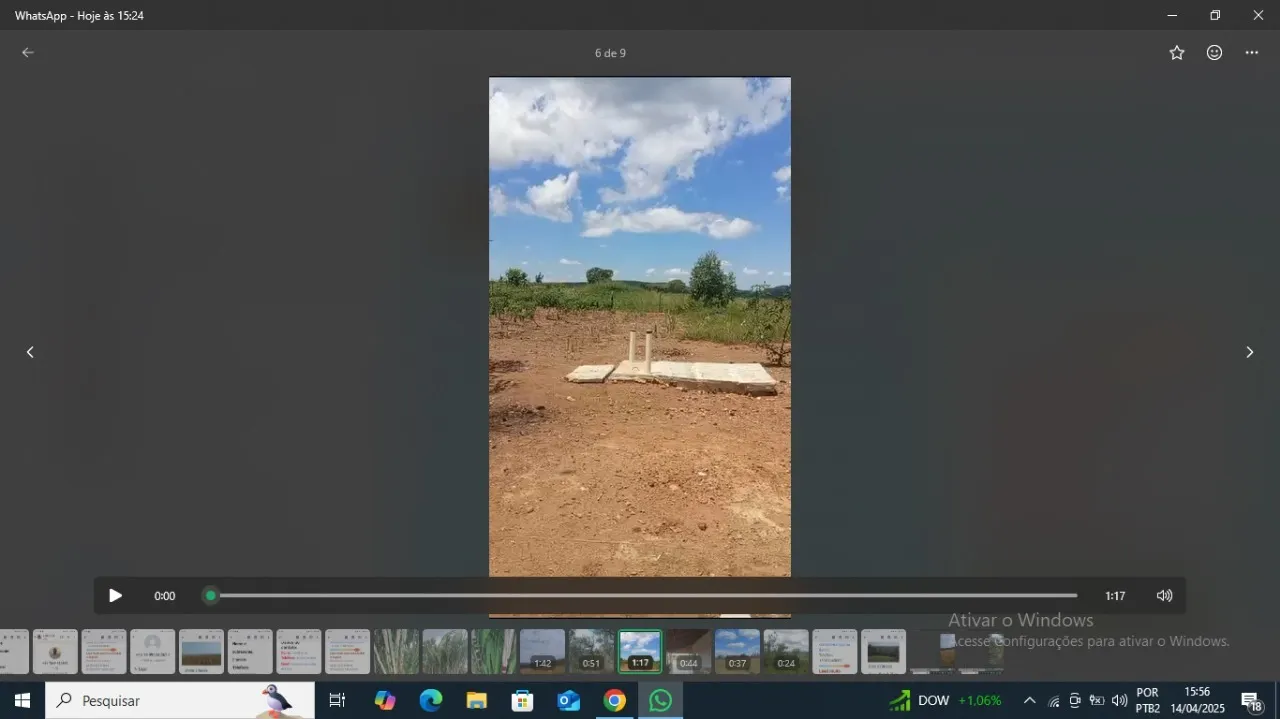Expand hidden system tray icons
Viewport: 1280px width, 719px height.
click(1029, 700)
